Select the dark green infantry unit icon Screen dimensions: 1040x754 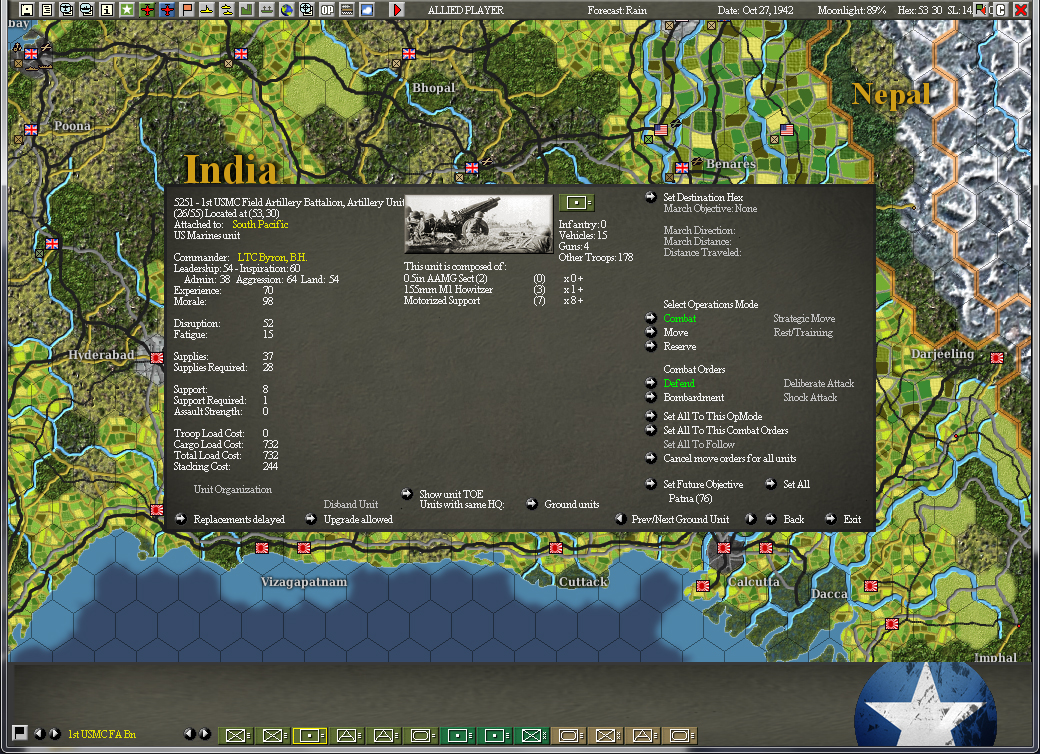532,735
